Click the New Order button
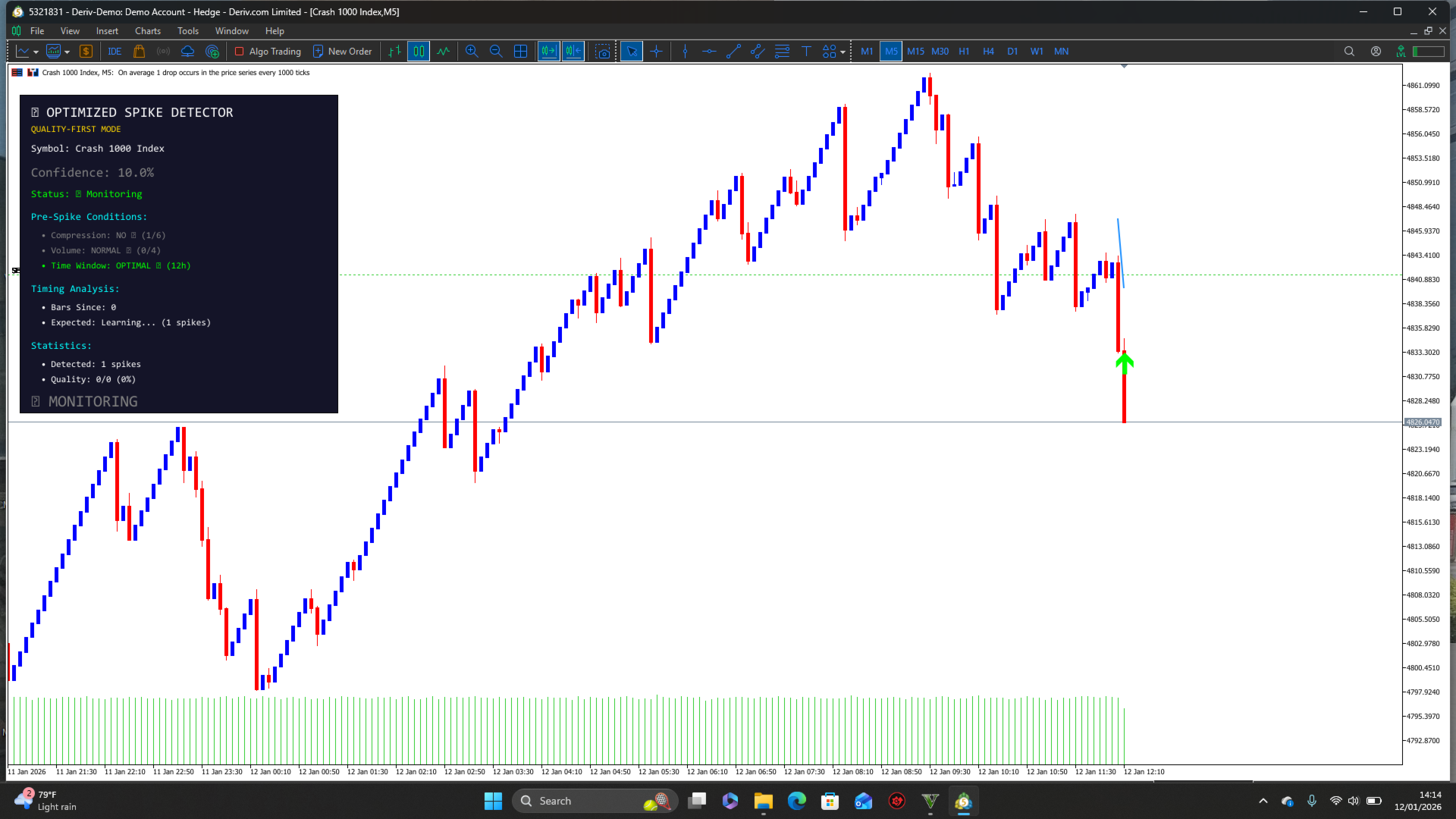The image size is (1456, 819). 342,52
